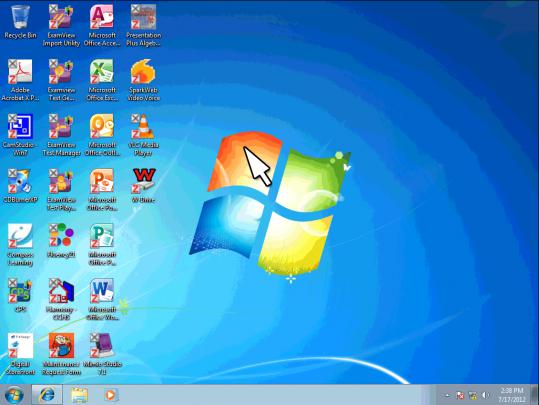Open the Recycle Bin desktop icon
The image size is (539, 405).
click(20, 21)
